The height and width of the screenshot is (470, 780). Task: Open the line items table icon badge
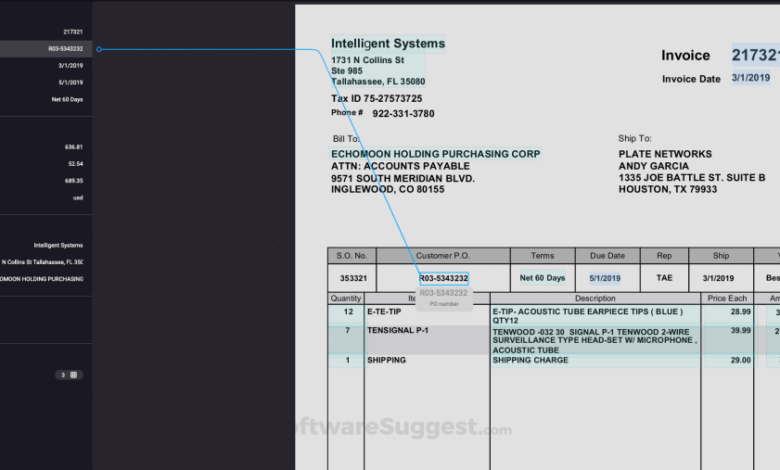click(69, 375)
